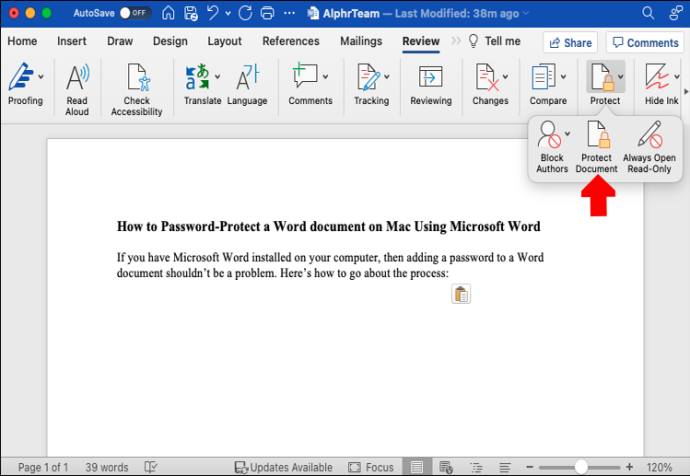Click Updates Available in status bar

click(283, 467)
